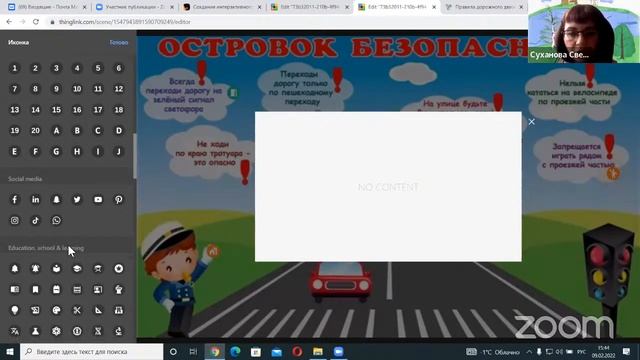Choose the light bulb icon
The height and width of the screenshot is (360, 640).
pyautogui.click(x=15, y=310)
